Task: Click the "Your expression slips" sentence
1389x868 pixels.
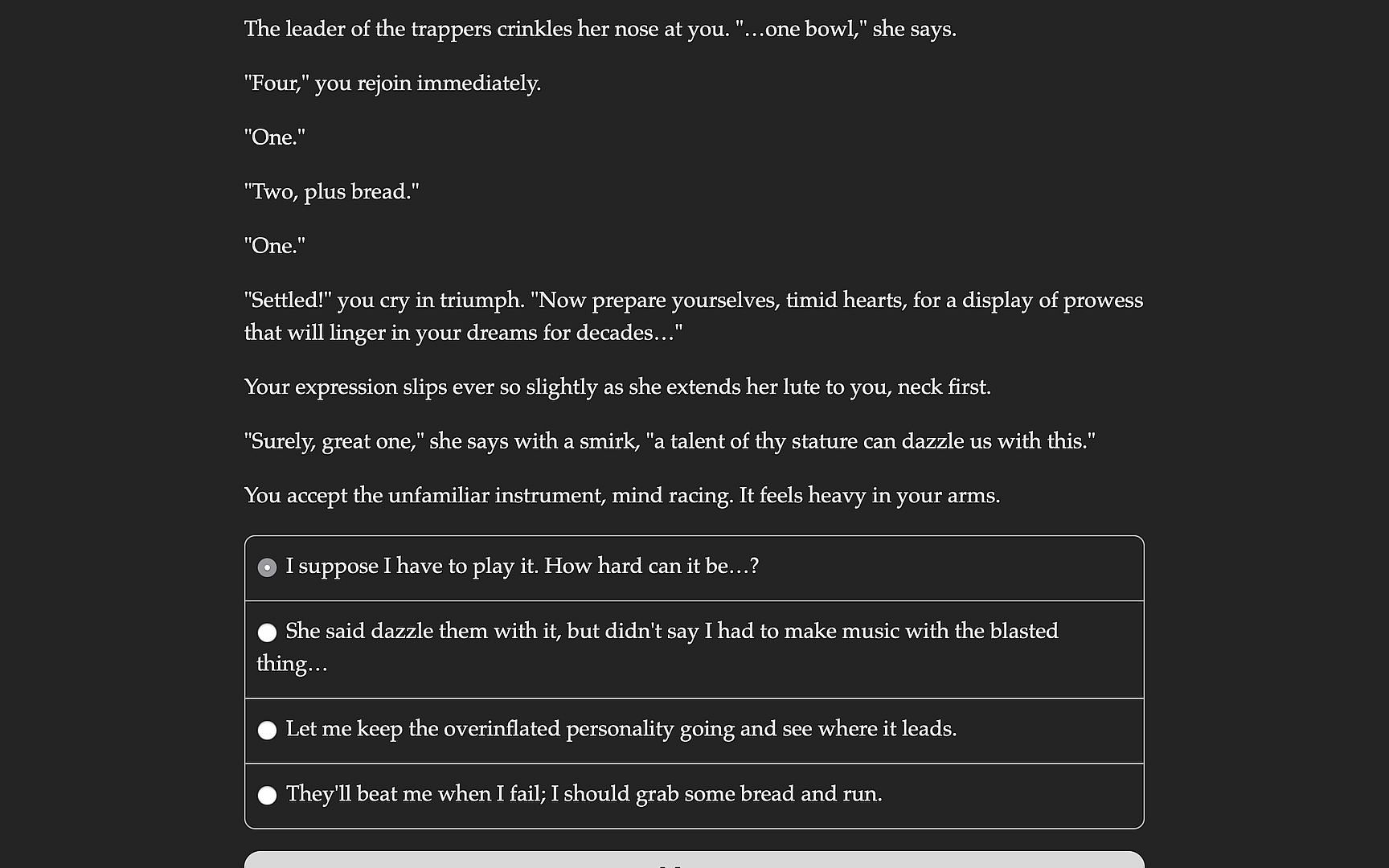Action: pyautogui.click(x=617, y=387)
